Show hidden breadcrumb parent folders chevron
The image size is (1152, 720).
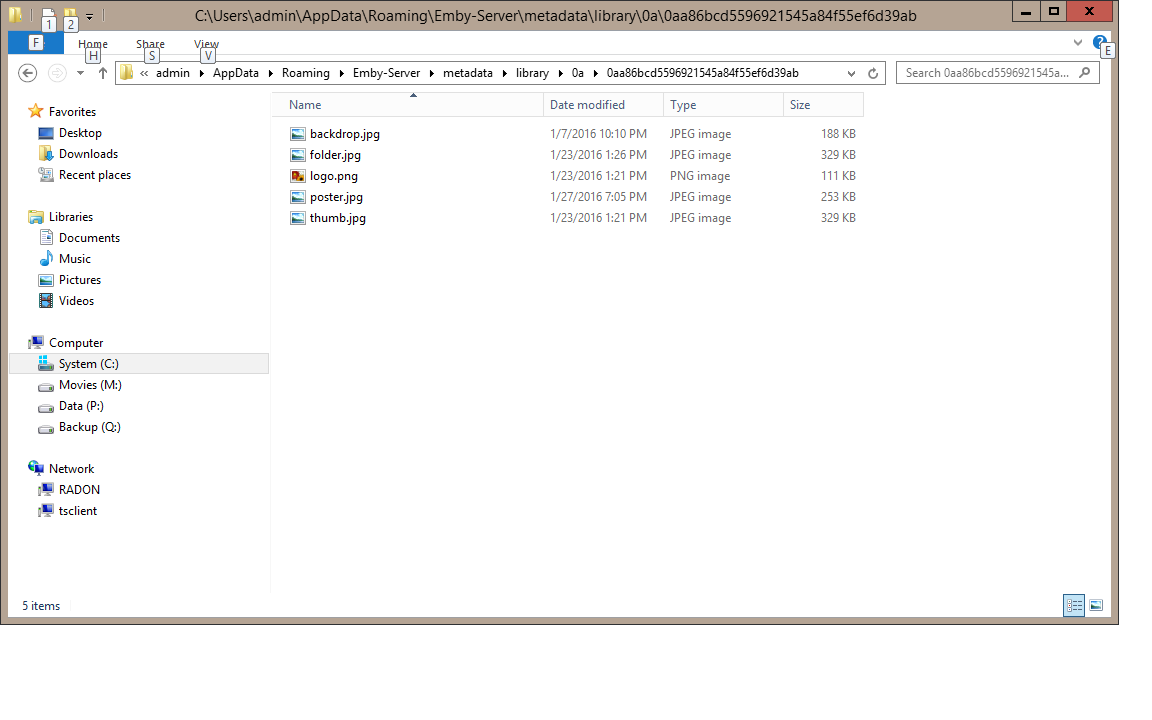click(144, 73)
